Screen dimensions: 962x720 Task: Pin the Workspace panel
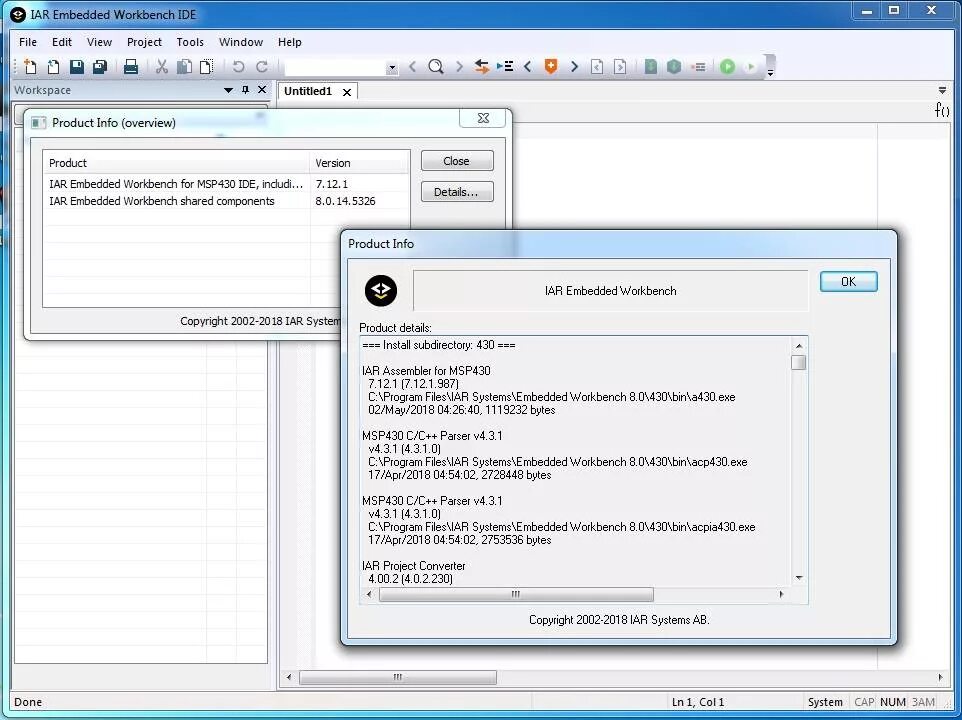(x=245, y=90)
